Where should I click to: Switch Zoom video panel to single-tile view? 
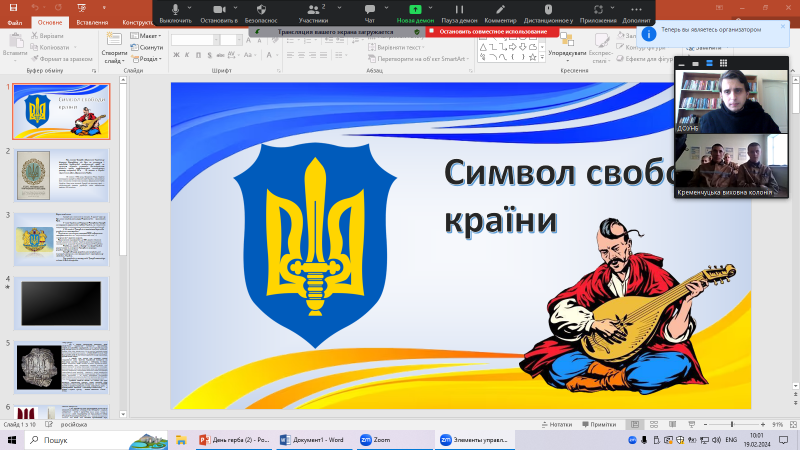click(x=695, y=64)
